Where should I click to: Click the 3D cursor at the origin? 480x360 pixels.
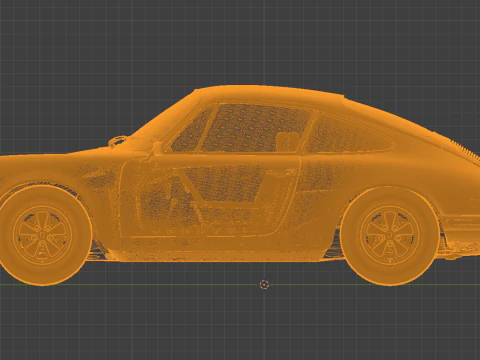click(264, 285)
